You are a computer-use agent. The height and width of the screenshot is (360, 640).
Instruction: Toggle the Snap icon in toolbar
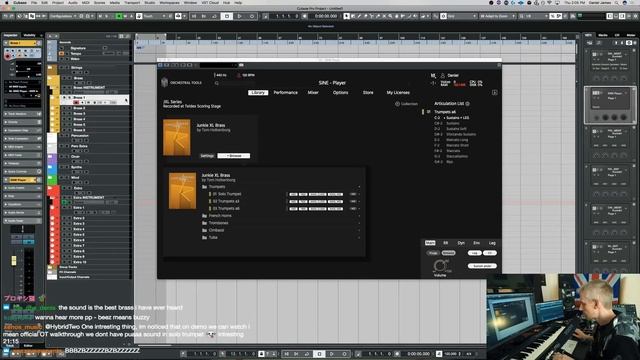[x=443, y=16]
